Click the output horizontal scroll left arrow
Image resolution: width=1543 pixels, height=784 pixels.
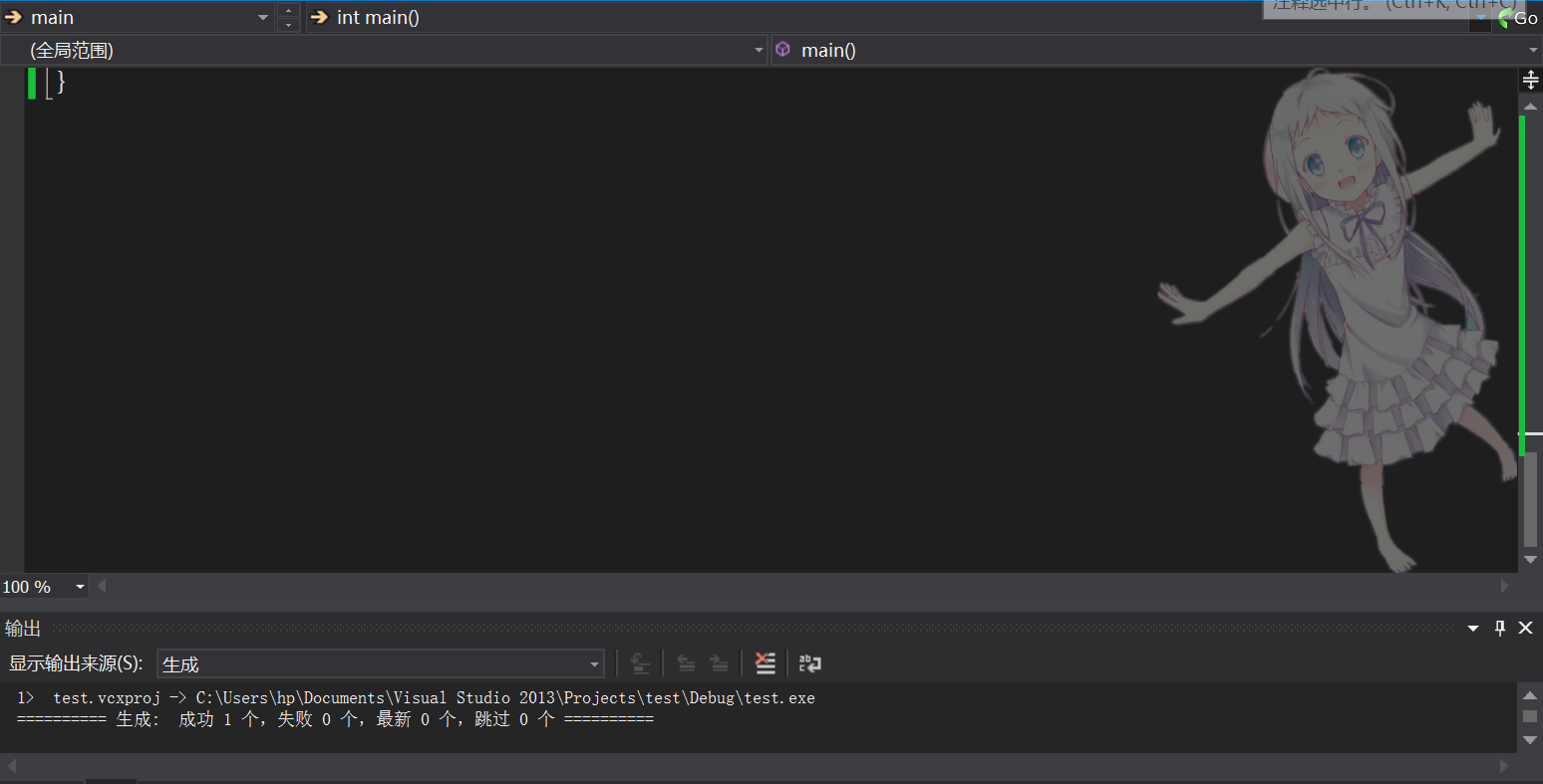(12, 765)
